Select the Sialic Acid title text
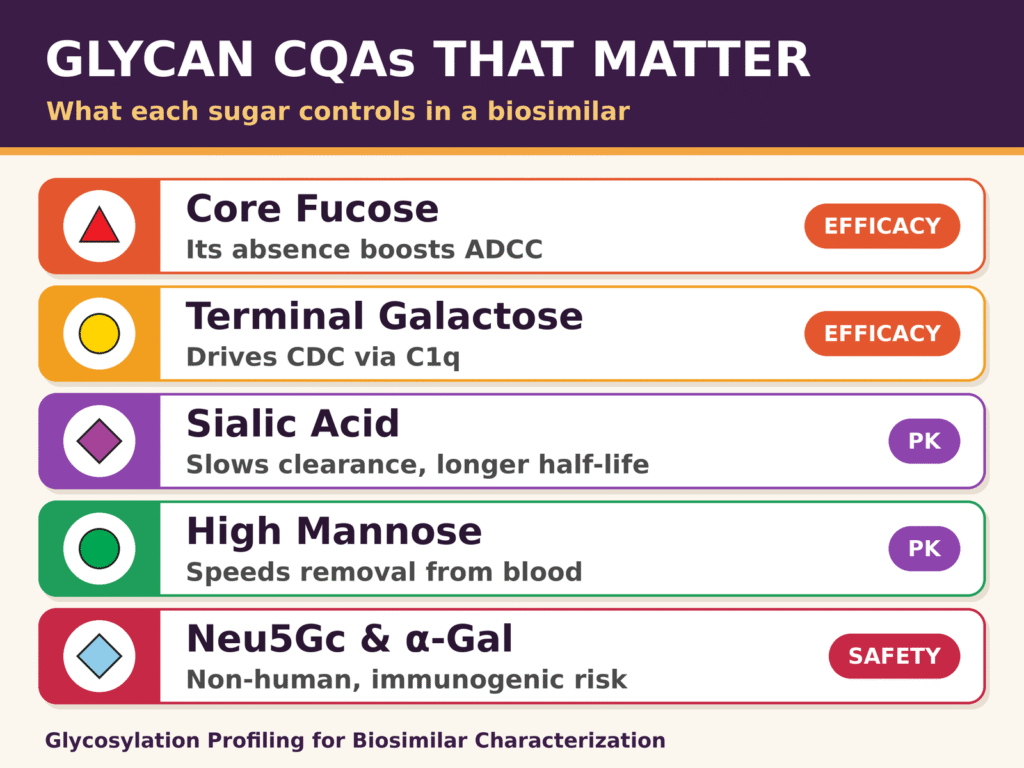1024x768 pixels. 293,423
